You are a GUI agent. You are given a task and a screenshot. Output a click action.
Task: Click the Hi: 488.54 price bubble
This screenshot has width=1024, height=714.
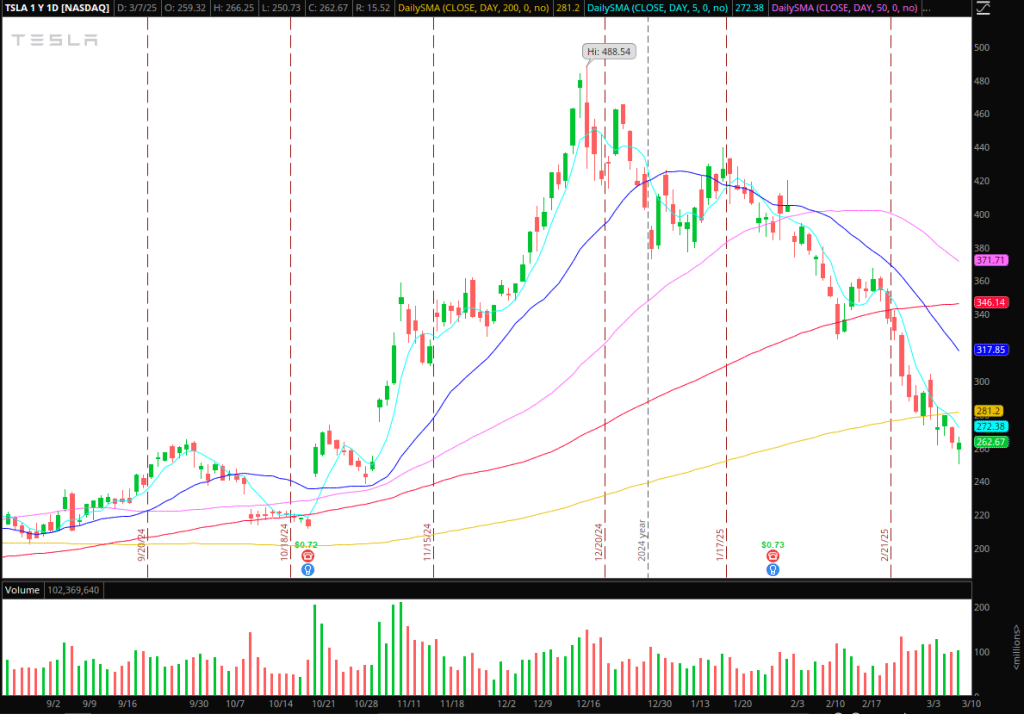(609, 52)
